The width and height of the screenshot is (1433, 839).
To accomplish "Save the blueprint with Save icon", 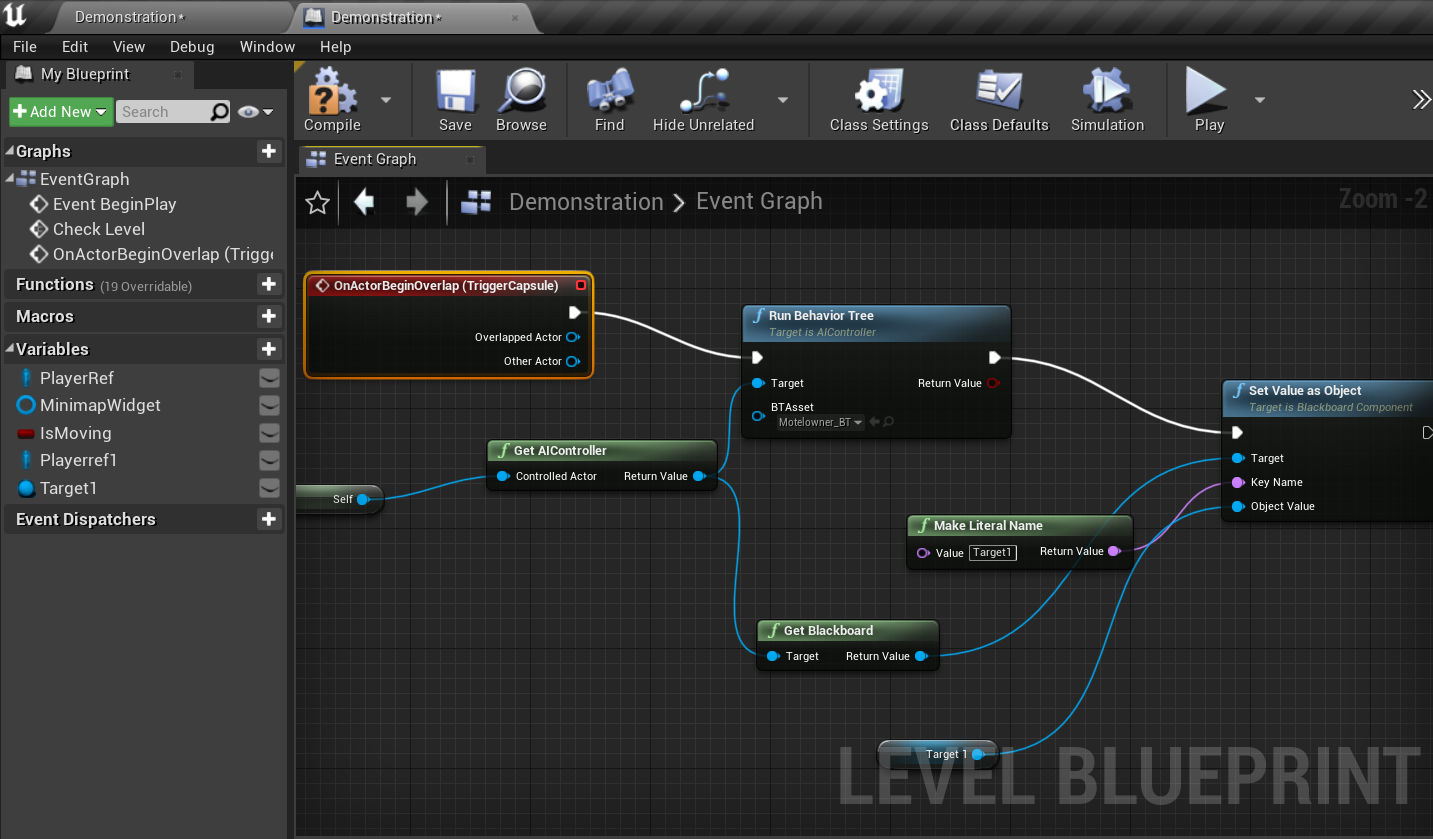I will 455,100.
